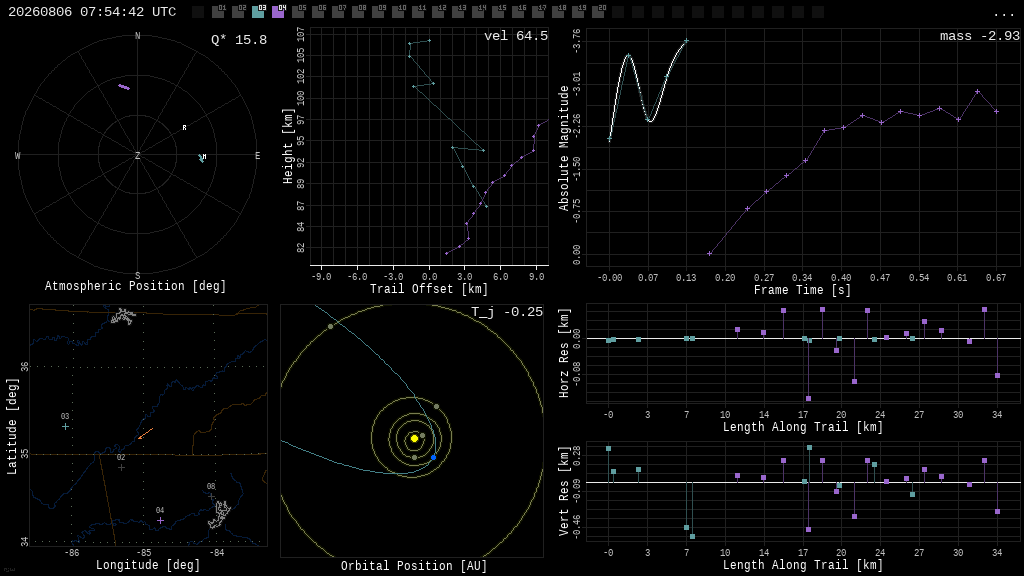The image size is (1024, 576).
Task: Toggle station 08 square in top bar
Action: 358,12
